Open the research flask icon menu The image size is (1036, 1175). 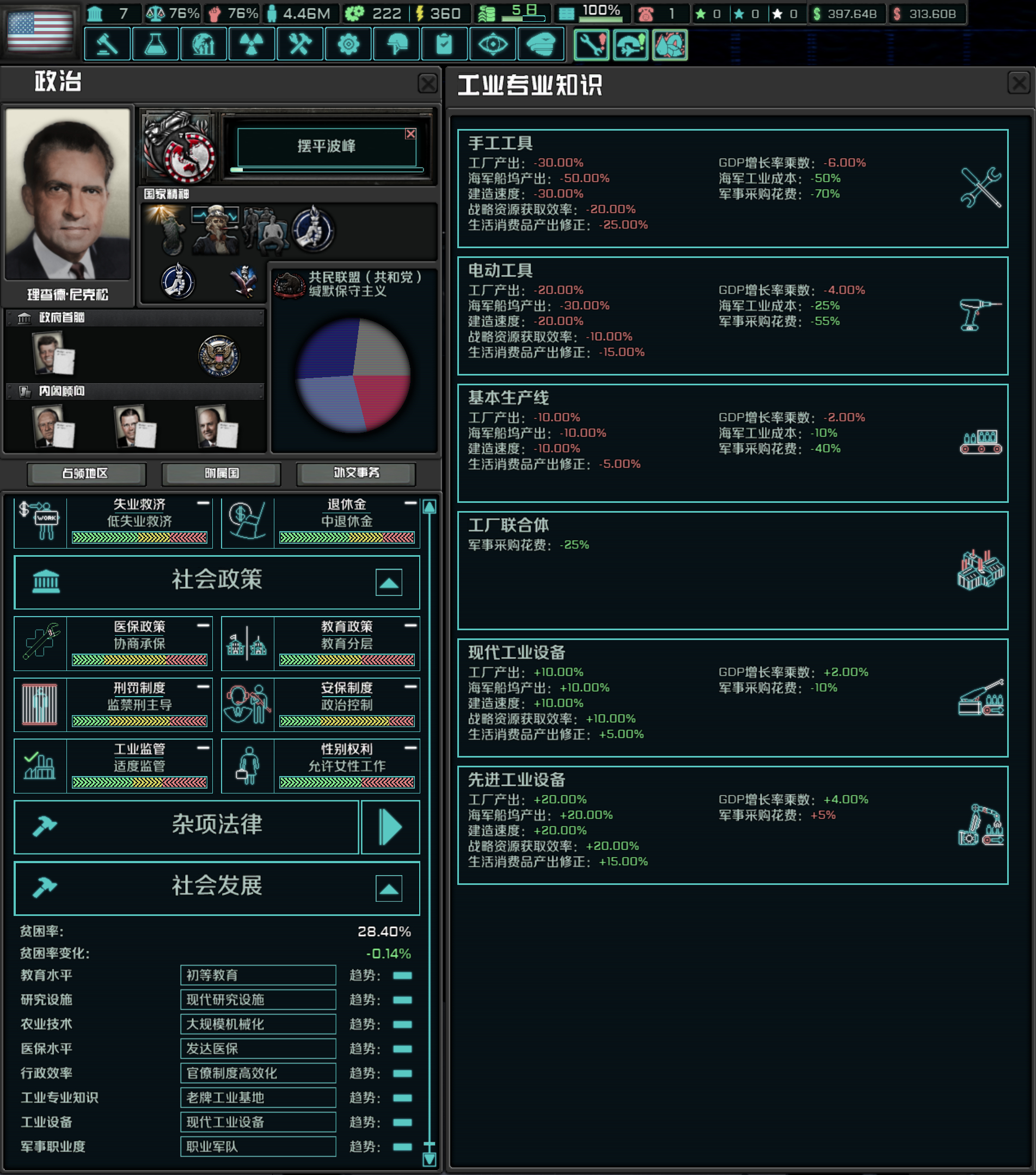[x=155, y=44]
